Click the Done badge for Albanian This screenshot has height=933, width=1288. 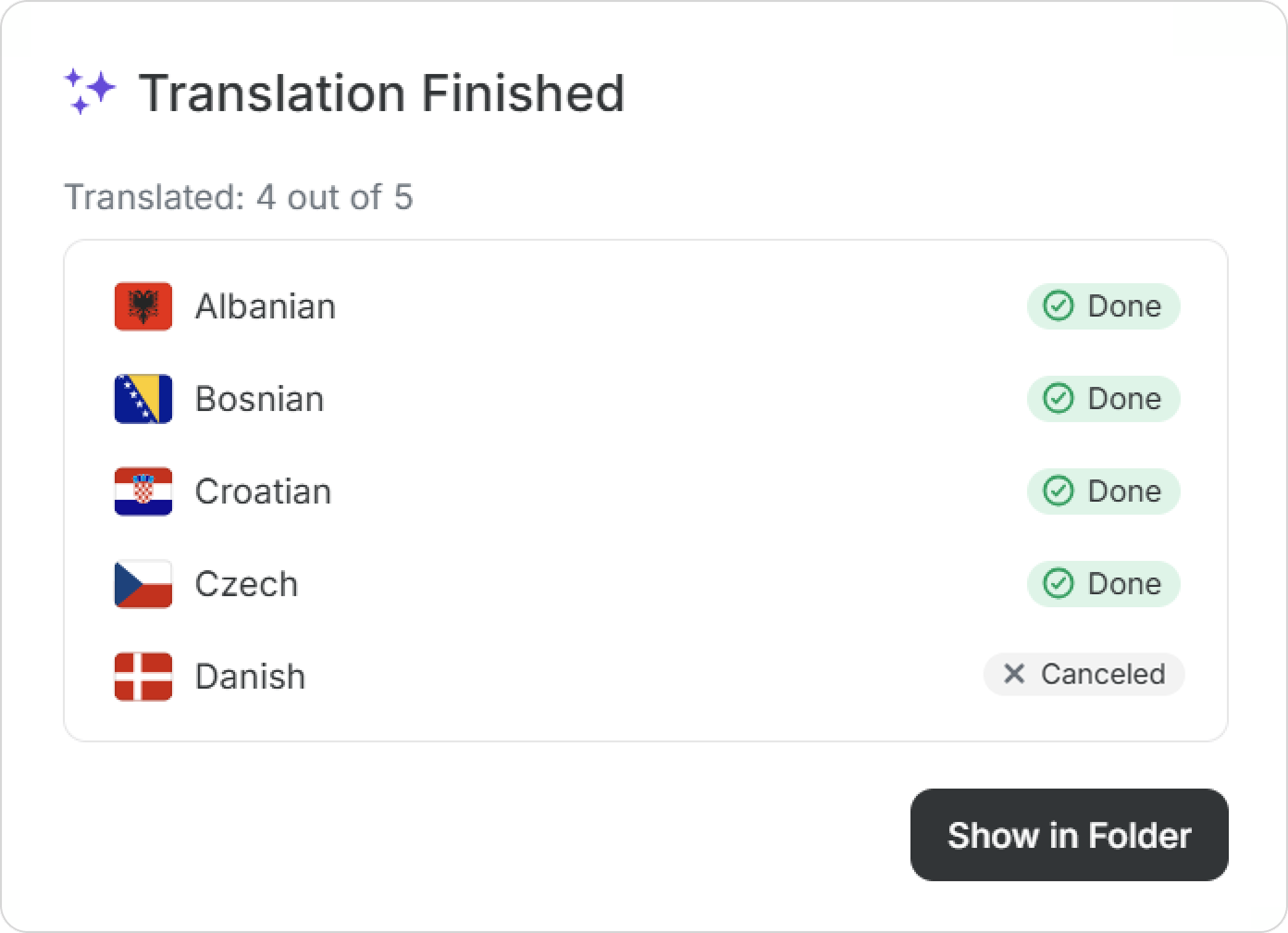(x=1103, y=306)
